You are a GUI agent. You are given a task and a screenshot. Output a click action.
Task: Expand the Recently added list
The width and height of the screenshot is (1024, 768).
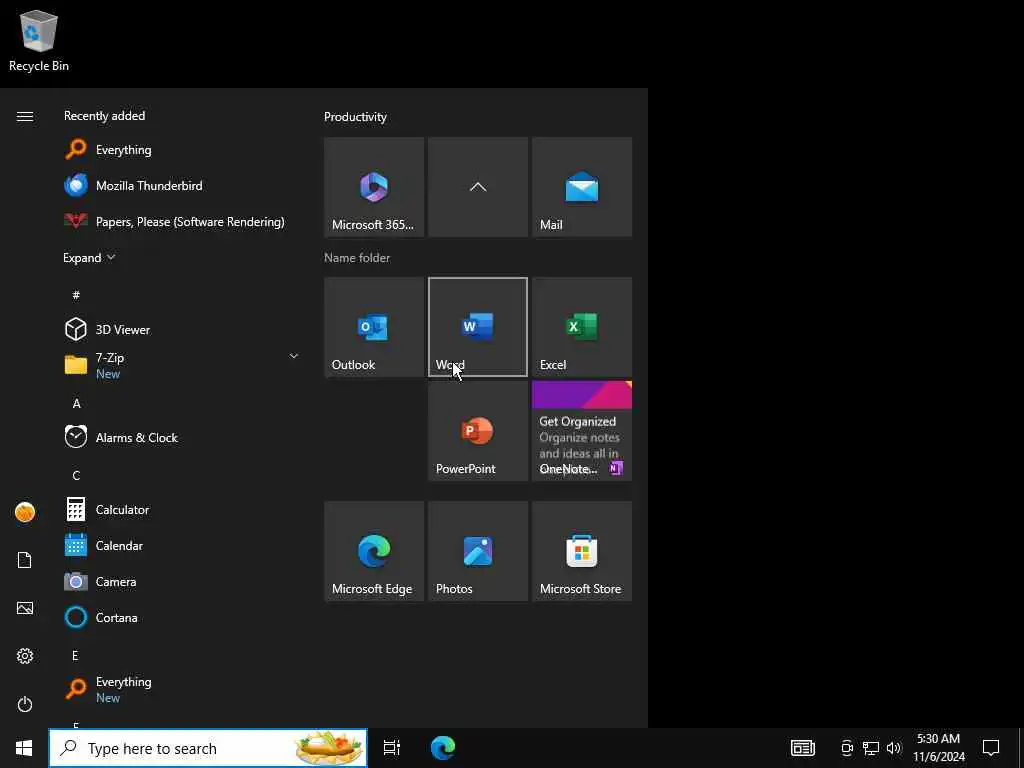click(x=89, y=258)
